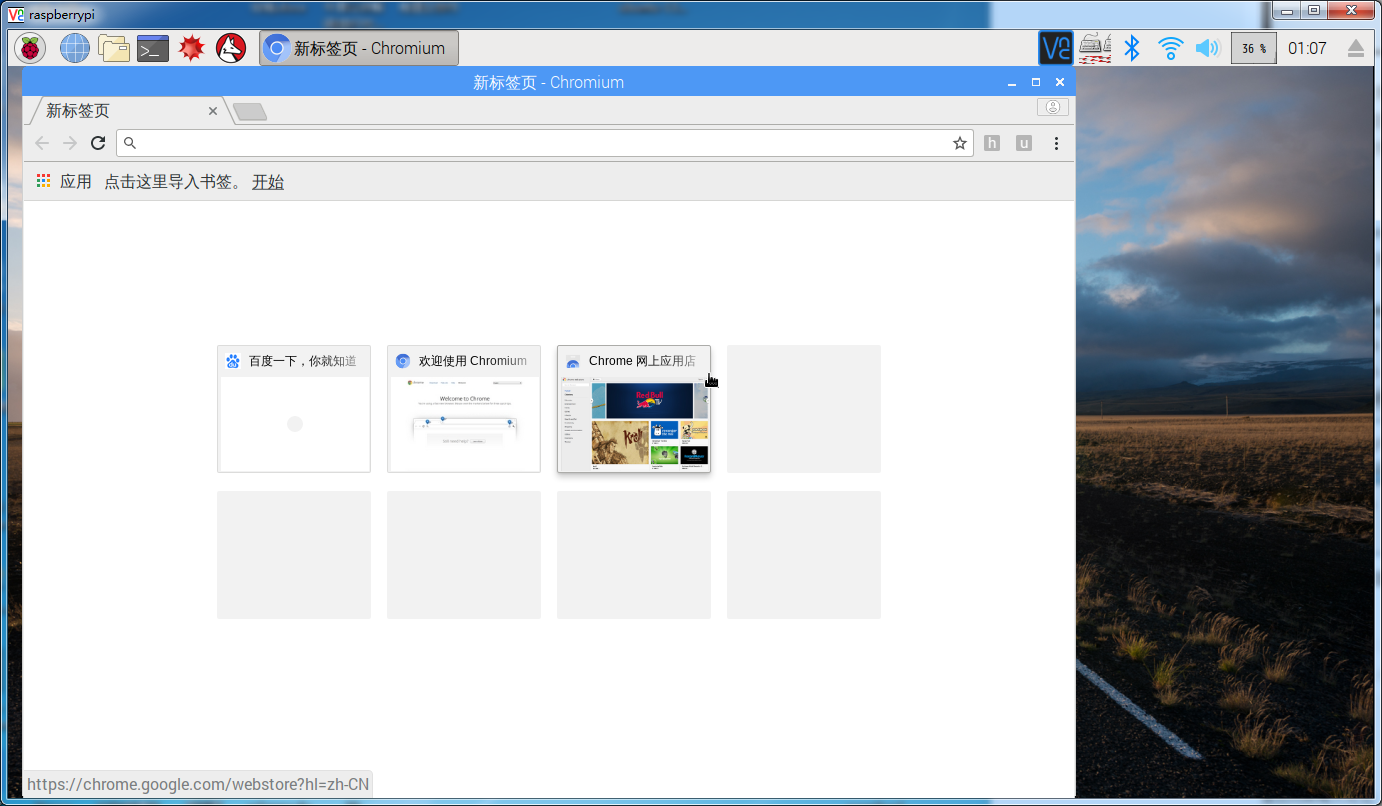Open the Bluetooth tray menu

point(1132,48)
